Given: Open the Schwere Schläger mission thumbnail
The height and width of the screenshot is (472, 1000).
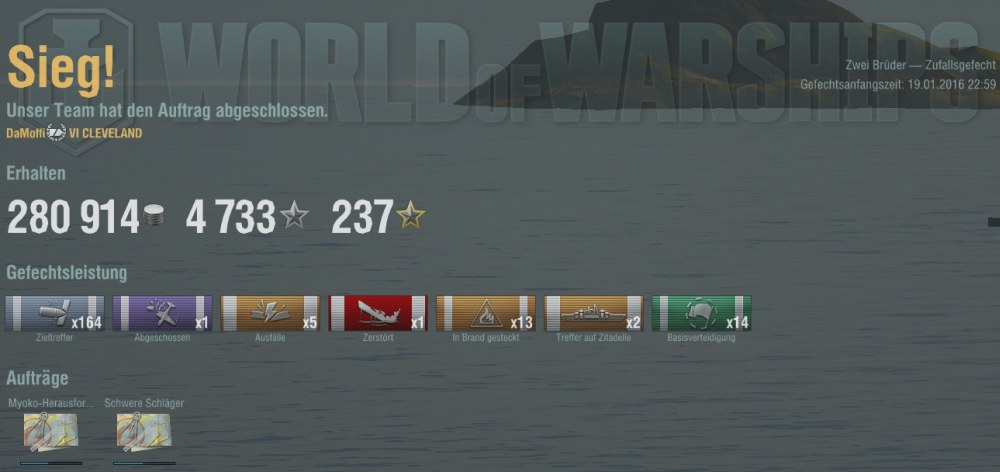Looking at the screenshot, I should point(144,432).
